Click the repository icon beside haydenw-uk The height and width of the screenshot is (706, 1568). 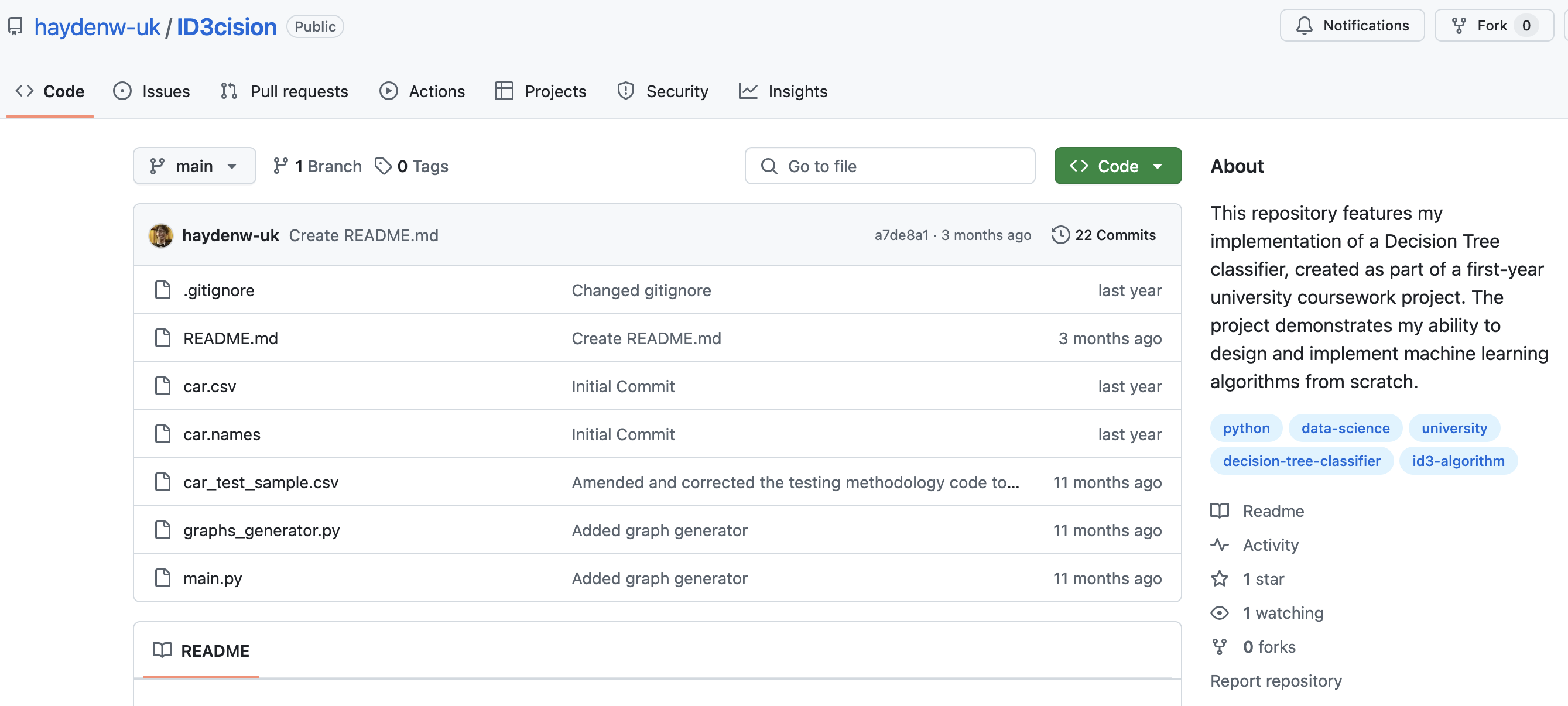[15, 26]
